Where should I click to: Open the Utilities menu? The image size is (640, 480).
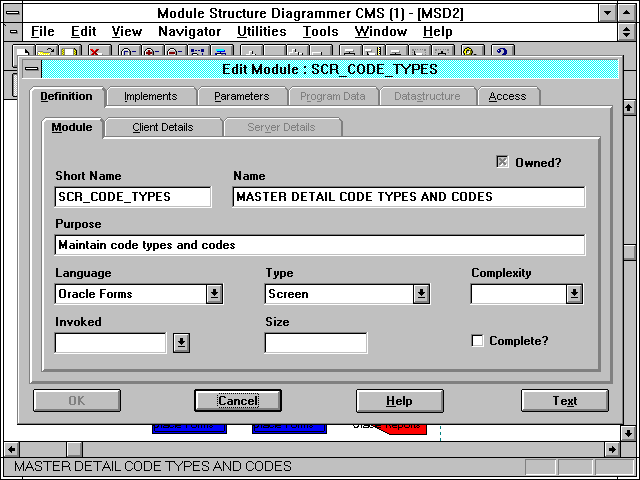point(261,31)
